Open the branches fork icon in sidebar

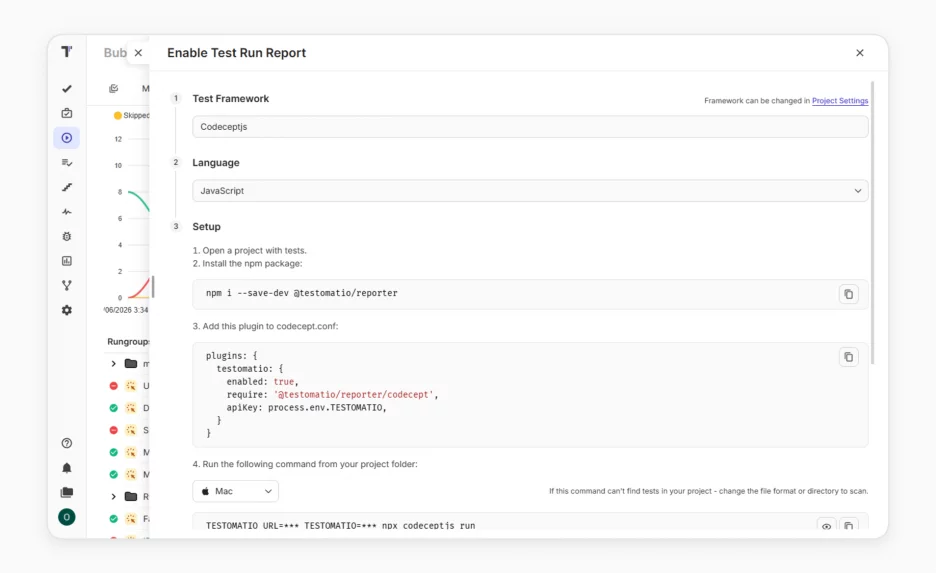67,285
